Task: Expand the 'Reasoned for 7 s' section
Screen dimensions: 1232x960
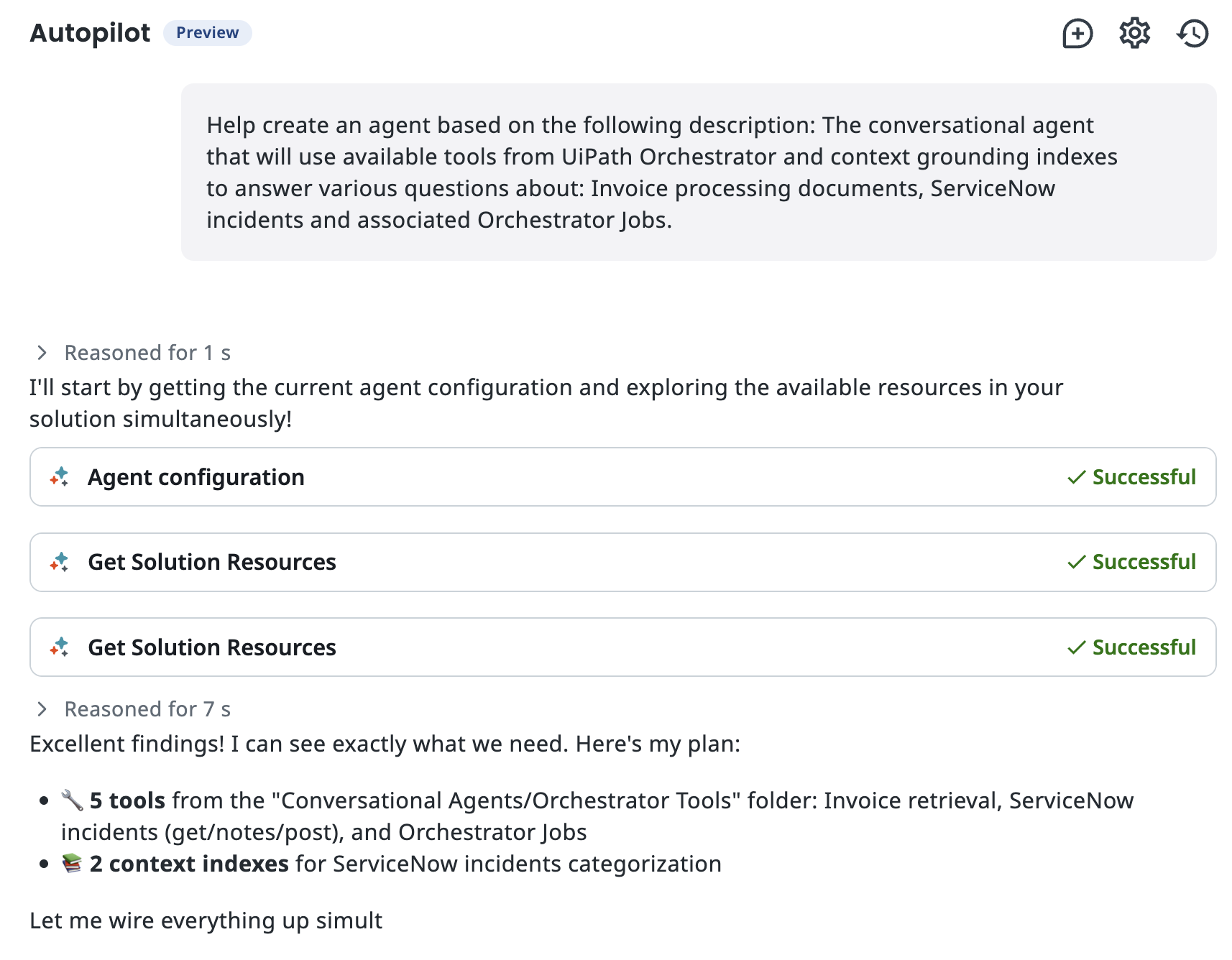Action: (x=134, y=709)
